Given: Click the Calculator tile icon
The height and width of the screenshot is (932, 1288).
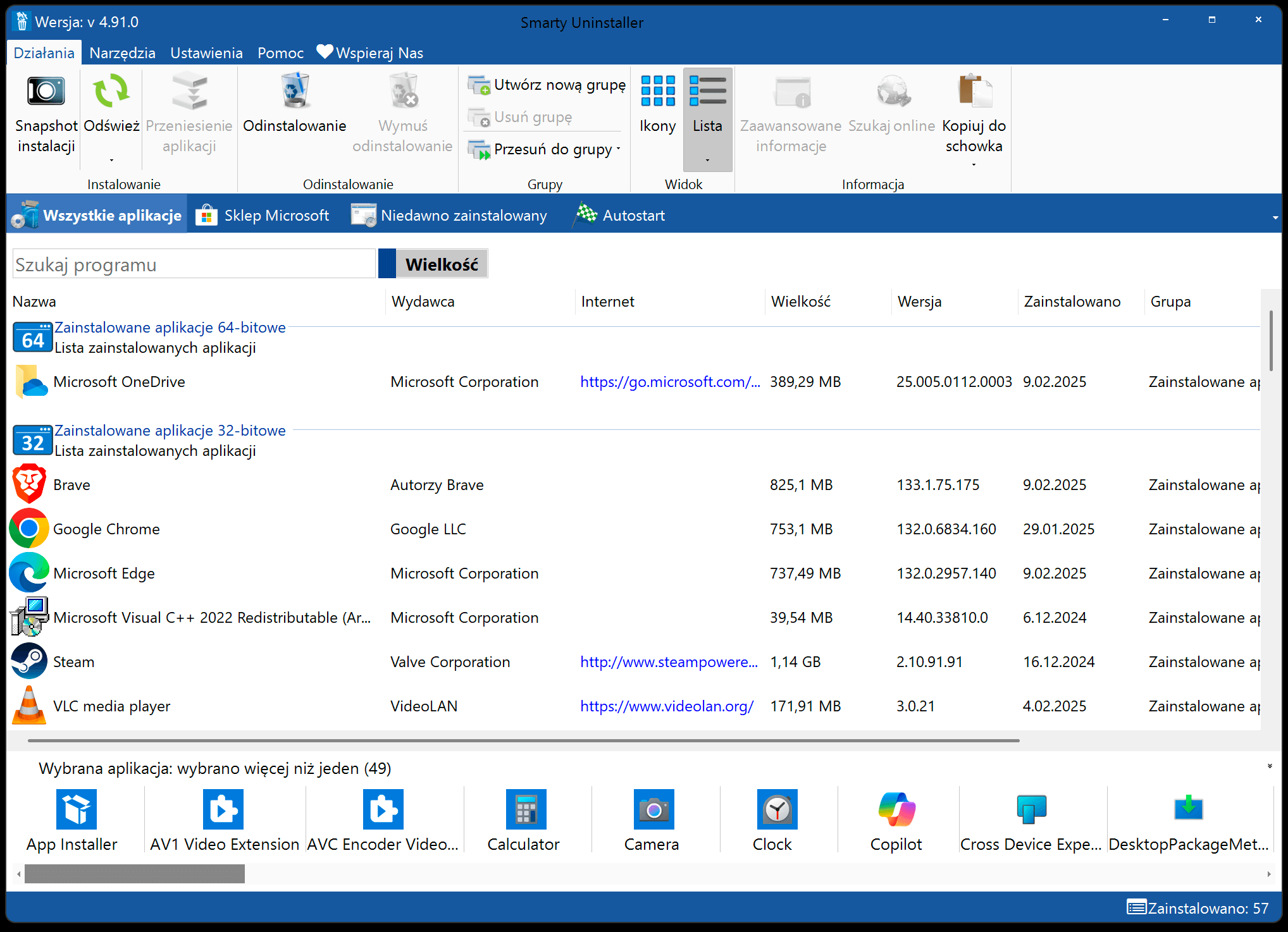Looking at the screenshot, I should coord(526,809).
